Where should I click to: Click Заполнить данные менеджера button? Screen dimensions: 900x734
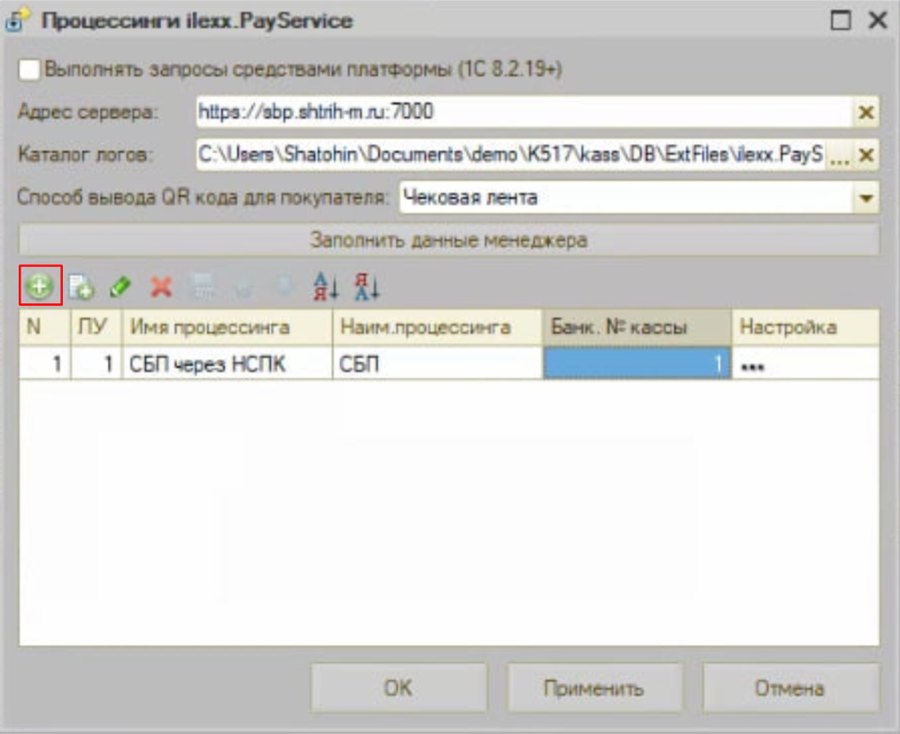click(449, 240)
